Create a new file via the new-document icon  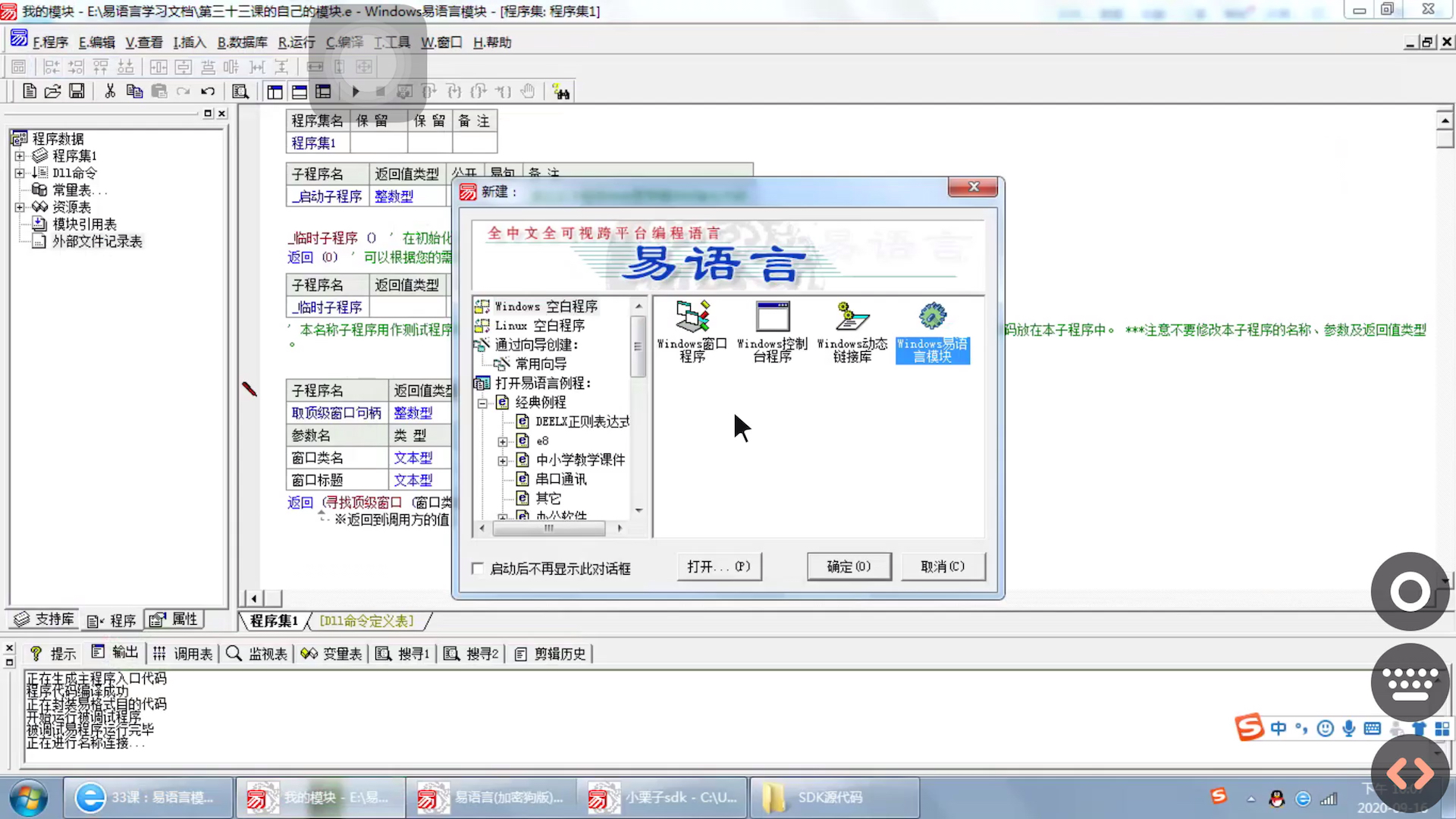click(29, 91)
